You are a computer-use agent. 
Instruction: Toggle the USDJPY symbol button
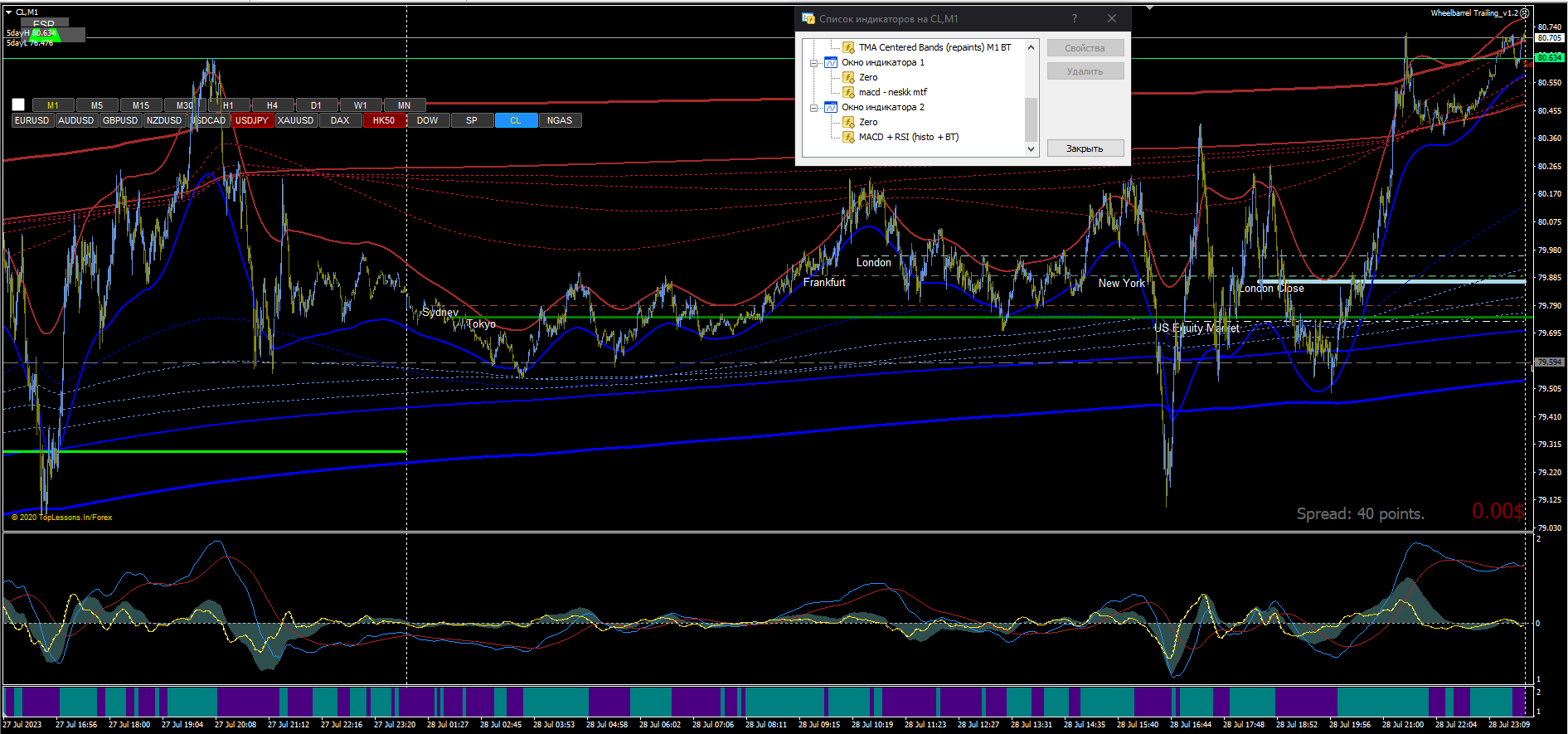[x=251, y=120]
